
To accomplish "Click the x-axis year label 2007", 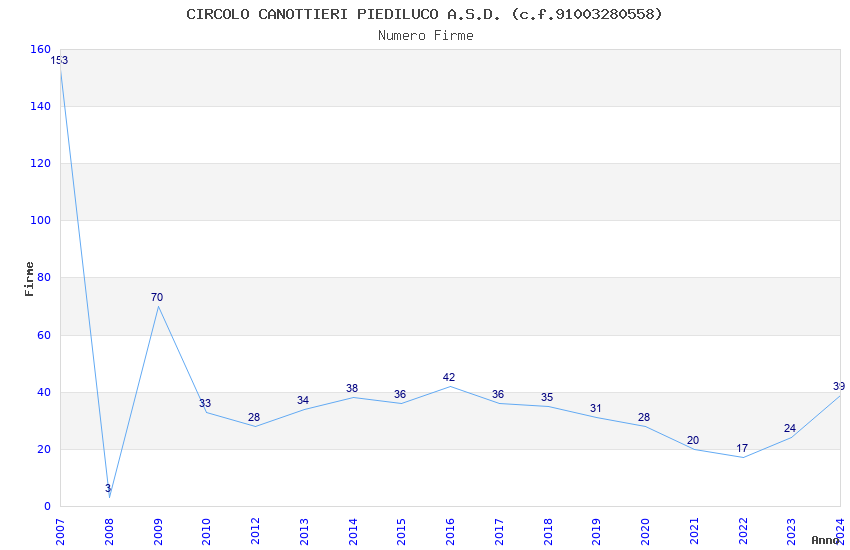I will coord(60,532).
